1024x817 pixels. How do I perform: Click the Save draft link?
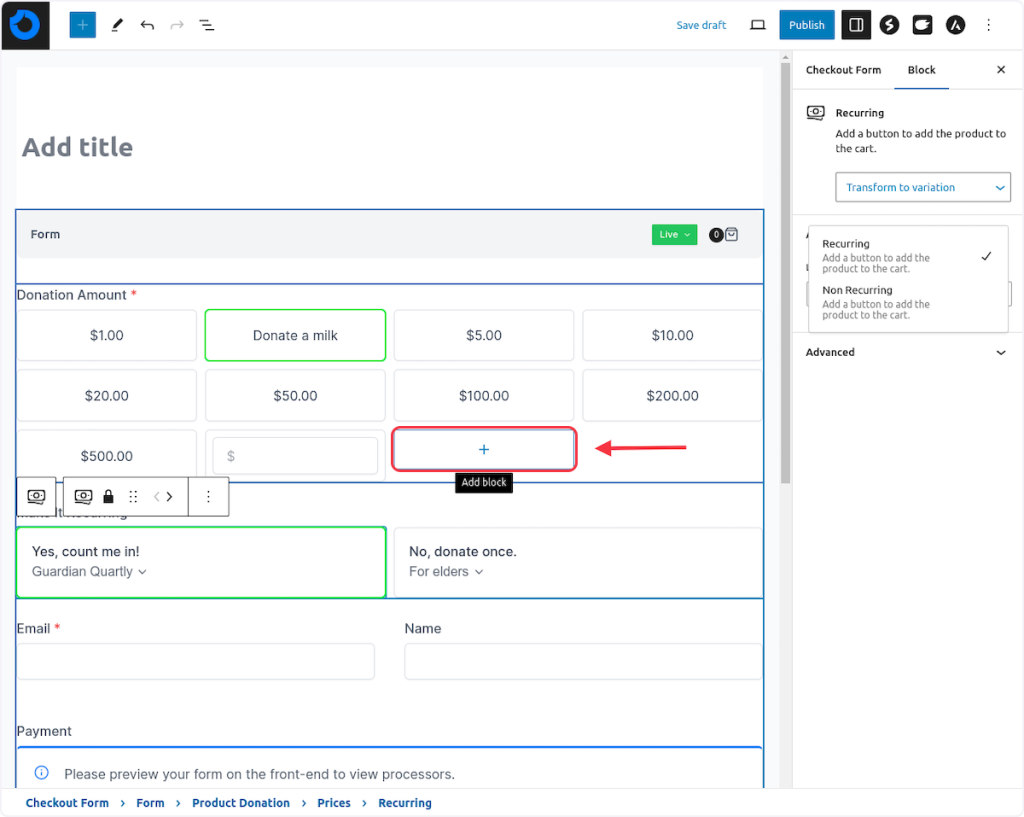(701, 25)
